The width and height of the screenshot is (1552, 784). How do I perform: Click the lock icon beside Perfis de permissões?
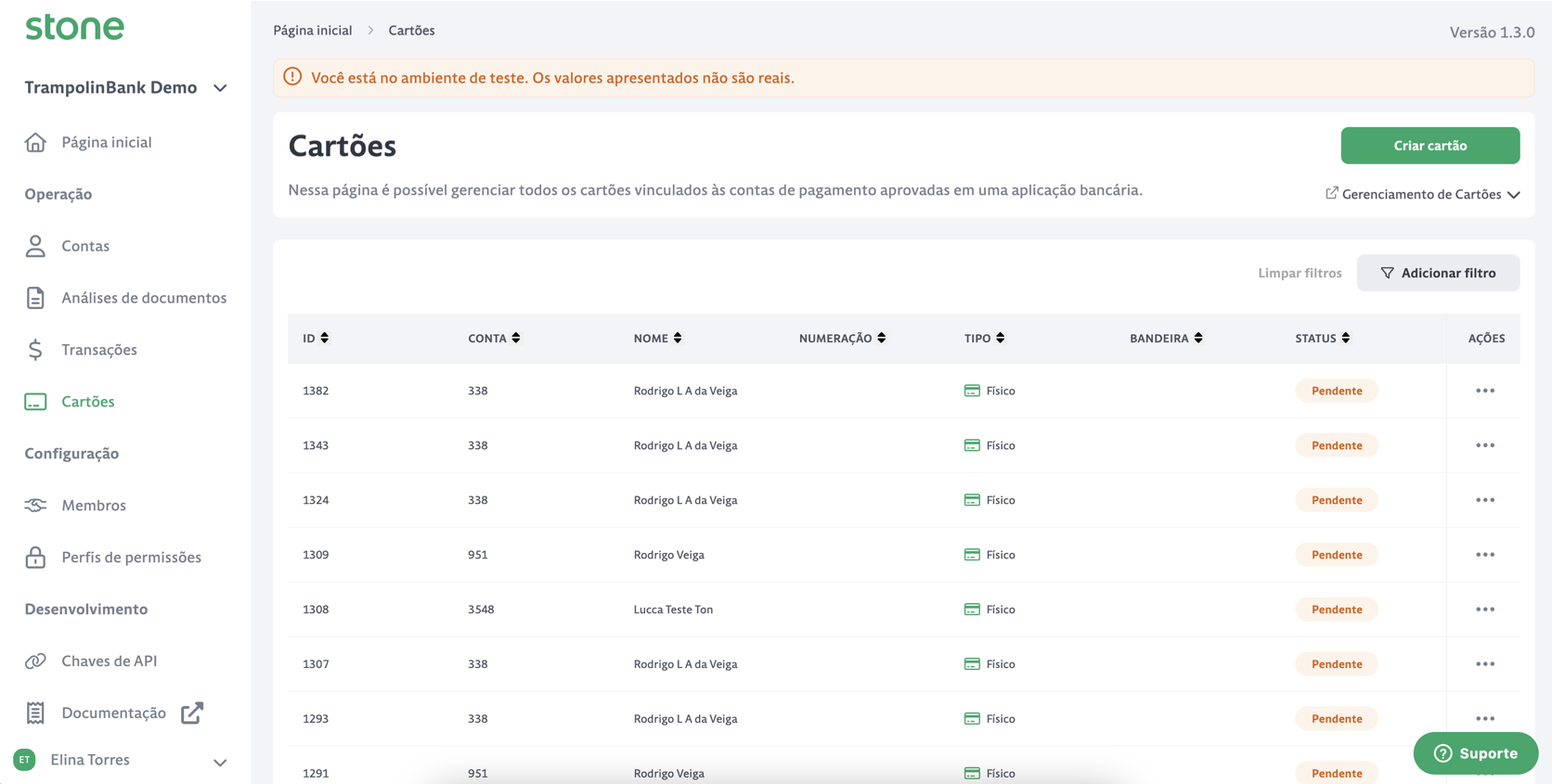click(x=35, y=558)
